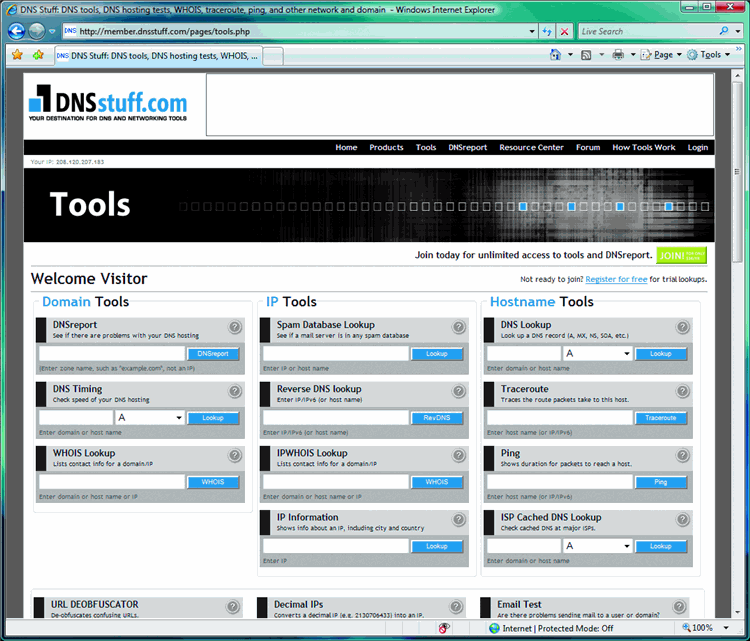Open the Favorites Center star icon

18,55
